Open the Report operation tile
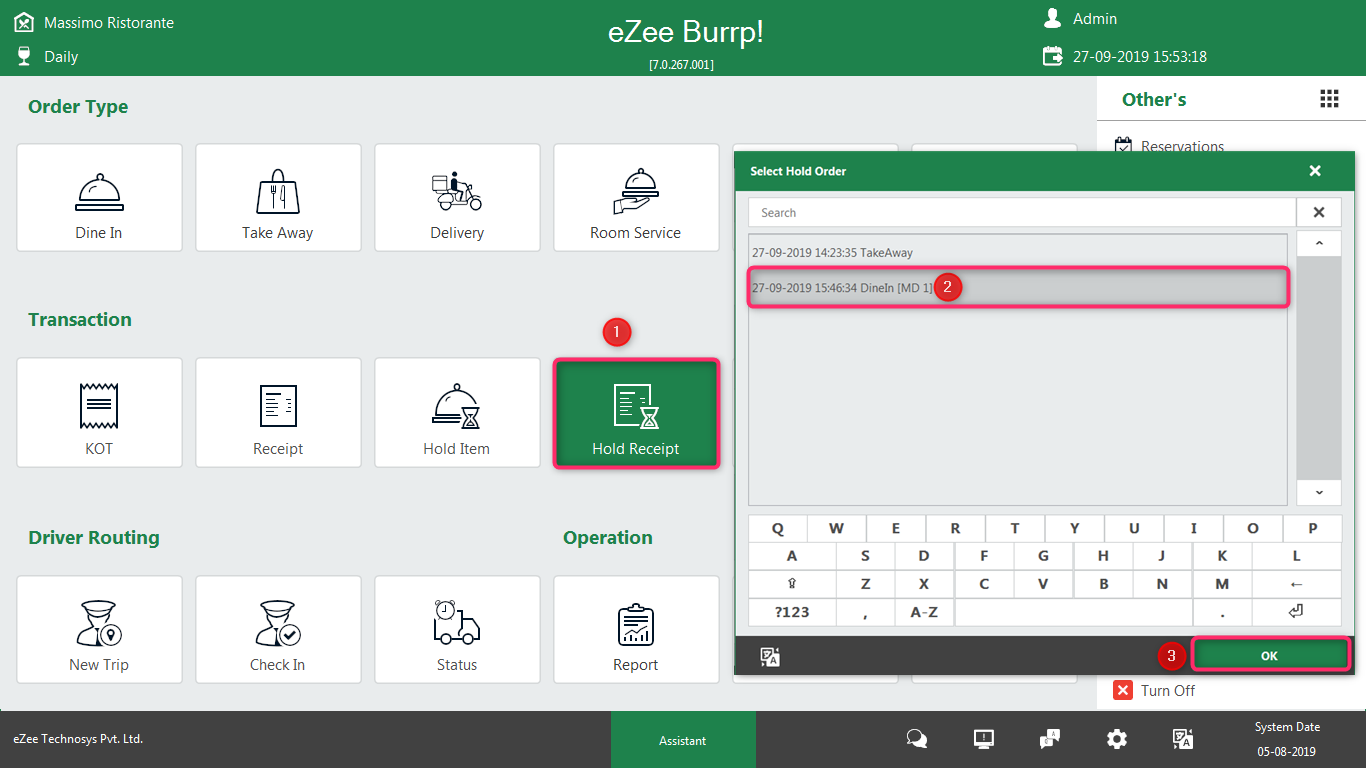1366x768 pixels. click(636, 629)
